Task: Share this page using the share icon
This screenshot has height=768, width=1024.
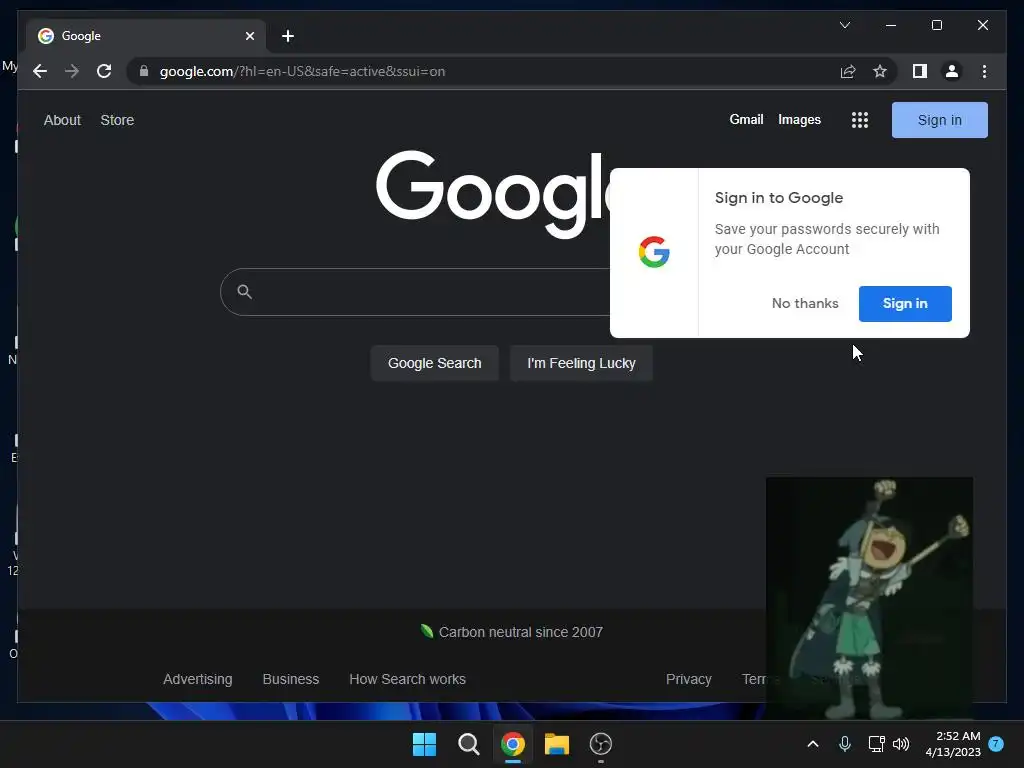Action: click(848, 71)
